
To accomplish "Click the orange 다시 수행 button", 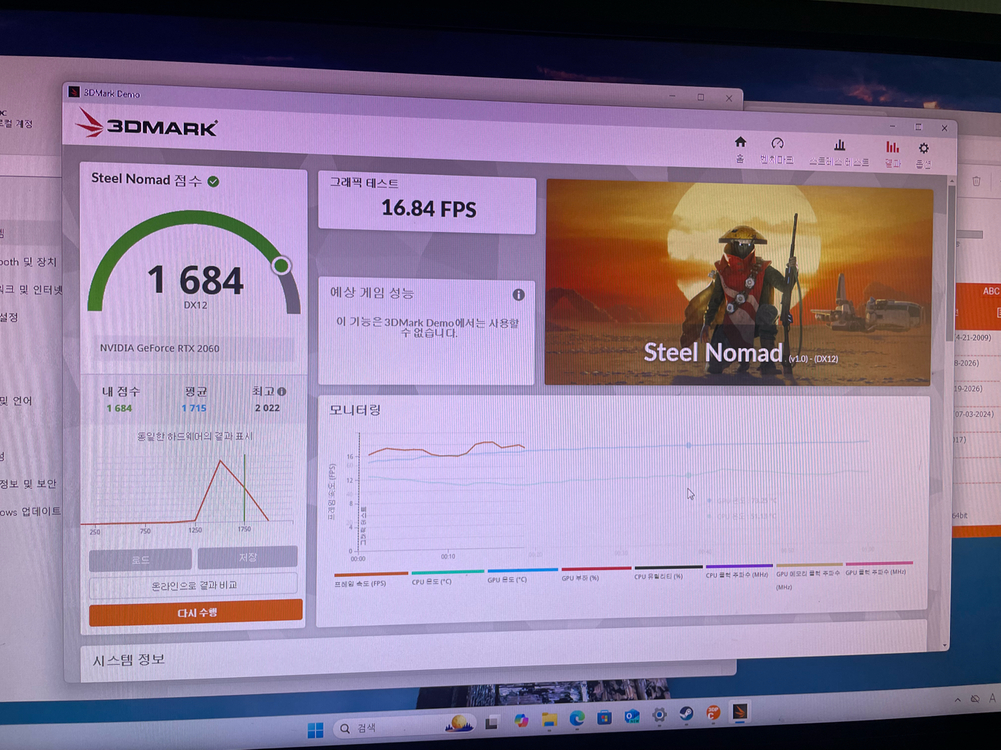I will [x=196, y=612].
